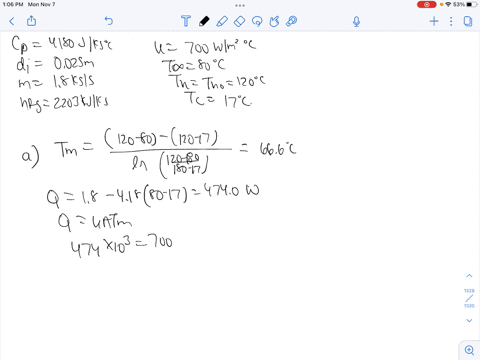This screenshot has width=480, height=360.
Task: Go back using the left chevron
Action: 12,22
